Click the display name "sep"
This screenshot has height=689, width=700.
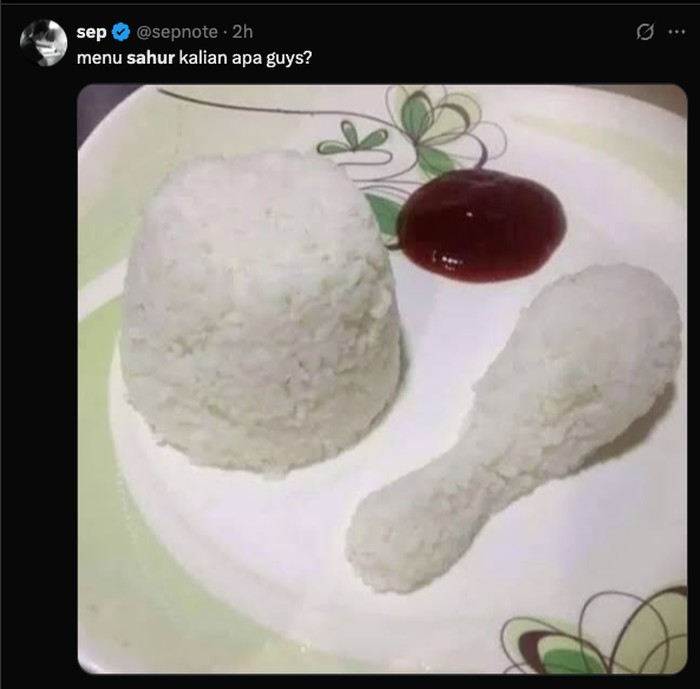91,33
